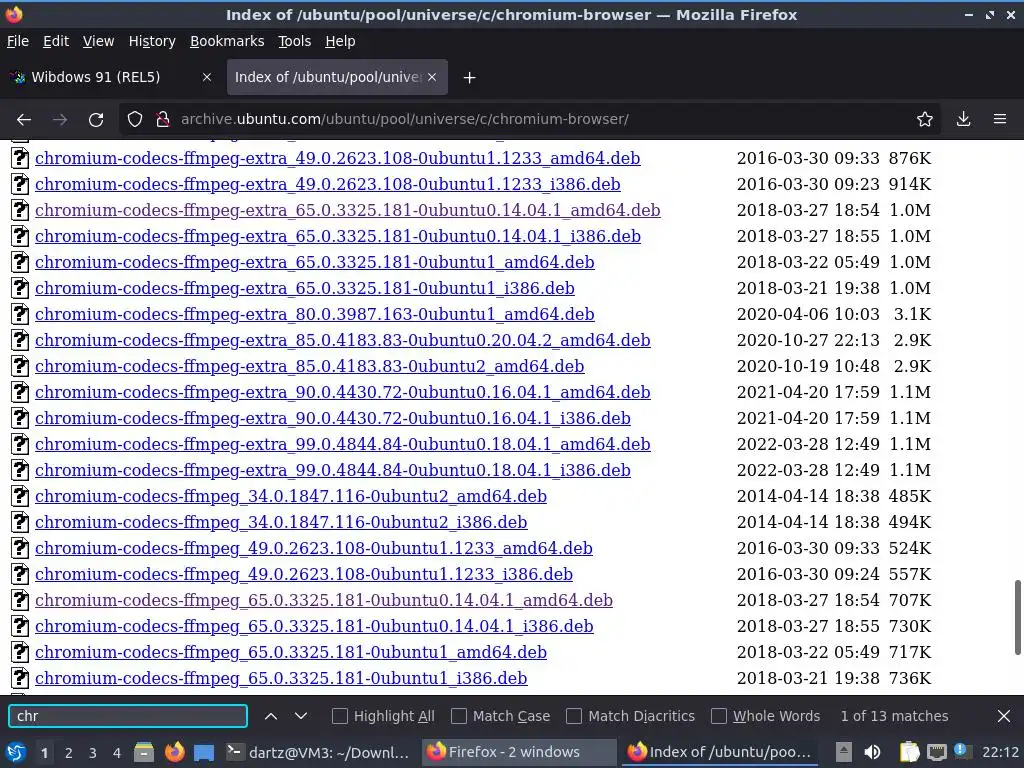The height and width of the screenshot is (768, 1024).
Task: Click the 2020-04-06 10:03 date cell
Action: click(x=808, y=314)
